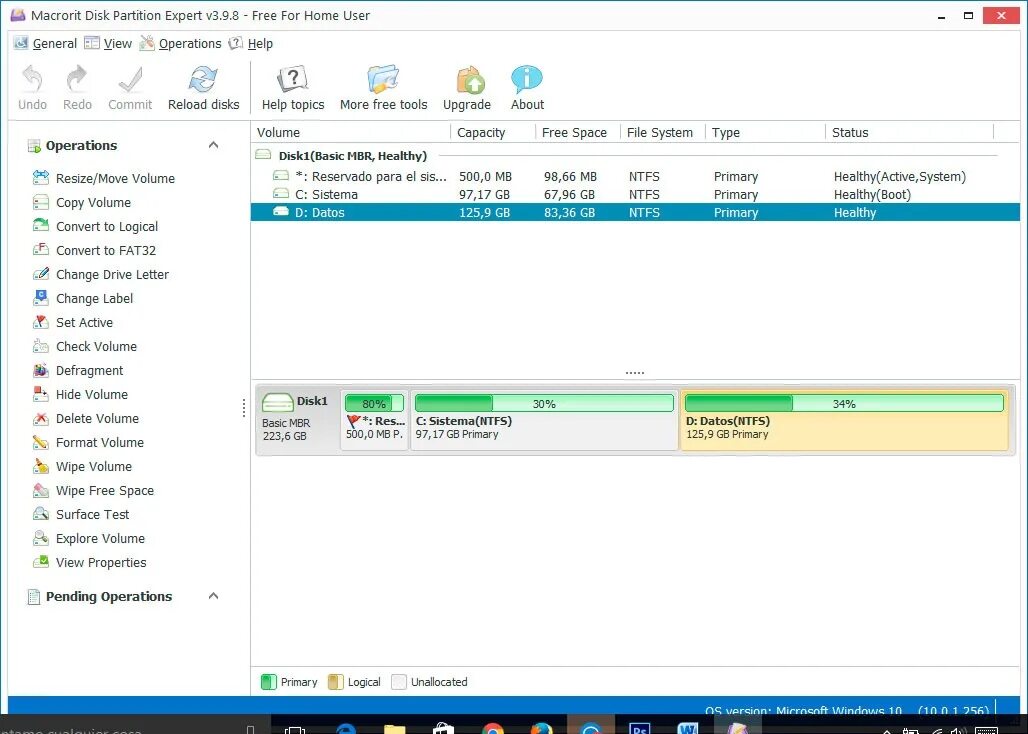Select Resize/Move Volume operation
1028x734 pixels.
104,178
